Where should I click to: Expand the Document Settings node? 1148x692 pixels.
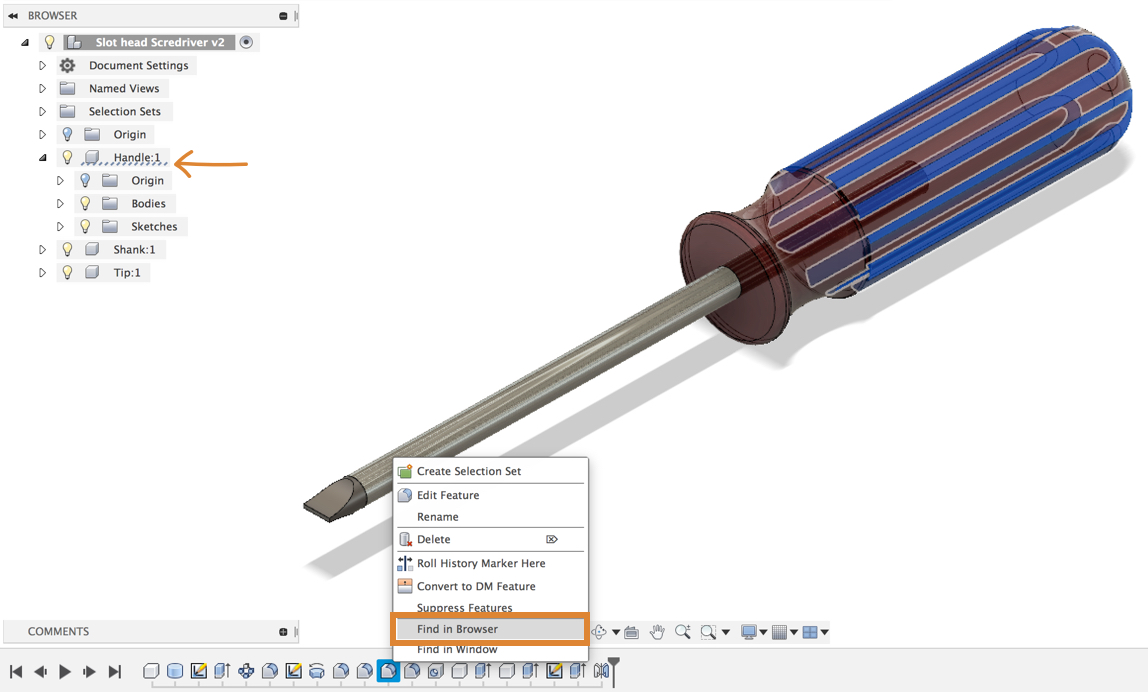42,65
